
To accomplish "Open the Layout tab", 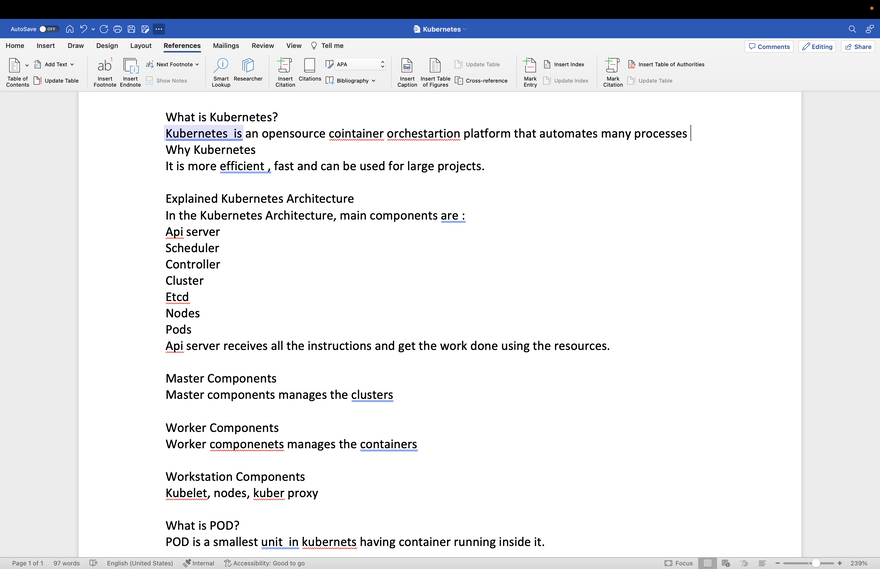I will click(x=141, y=46).
